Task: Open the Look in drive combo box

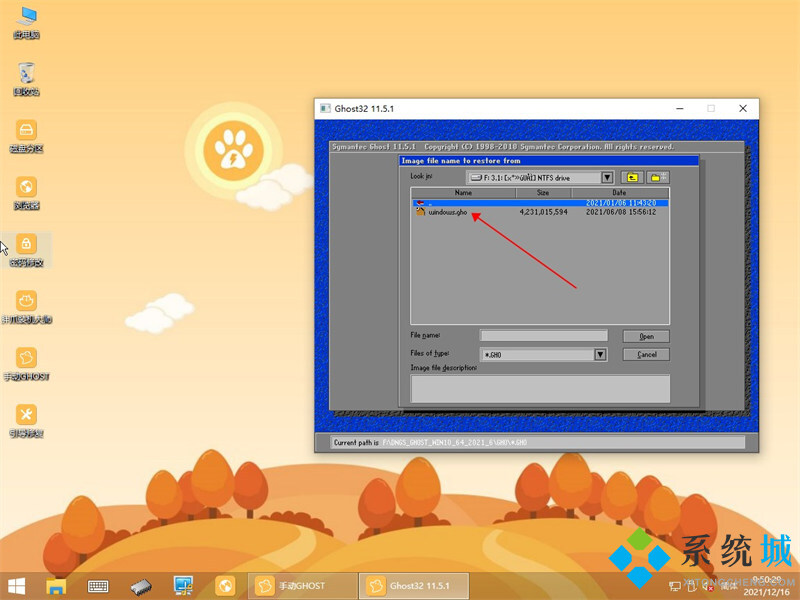Action: [540, 178]
